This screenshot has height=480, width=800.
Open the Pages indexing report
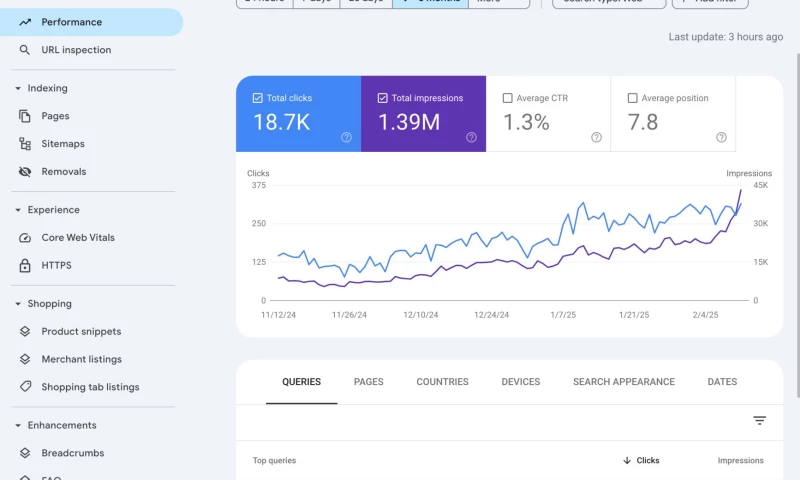[55, 116]
